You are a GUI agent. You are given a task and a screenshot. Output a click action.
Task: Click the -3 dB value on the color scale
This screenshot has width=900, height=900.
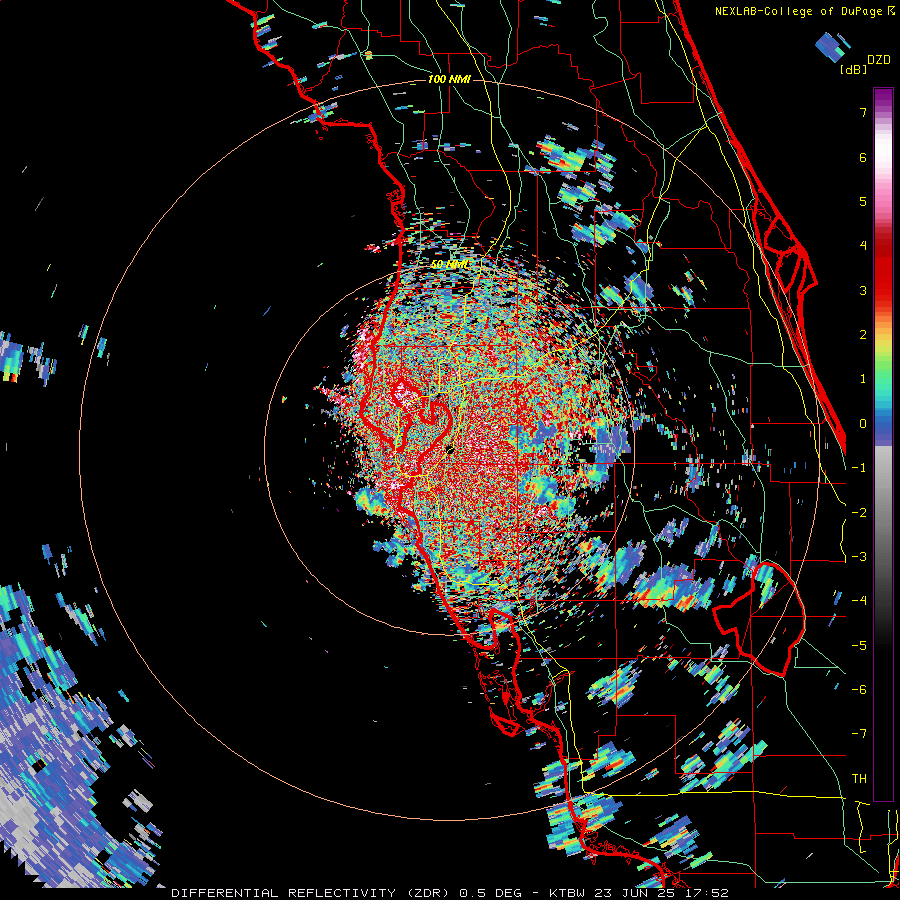coord(860,557)
